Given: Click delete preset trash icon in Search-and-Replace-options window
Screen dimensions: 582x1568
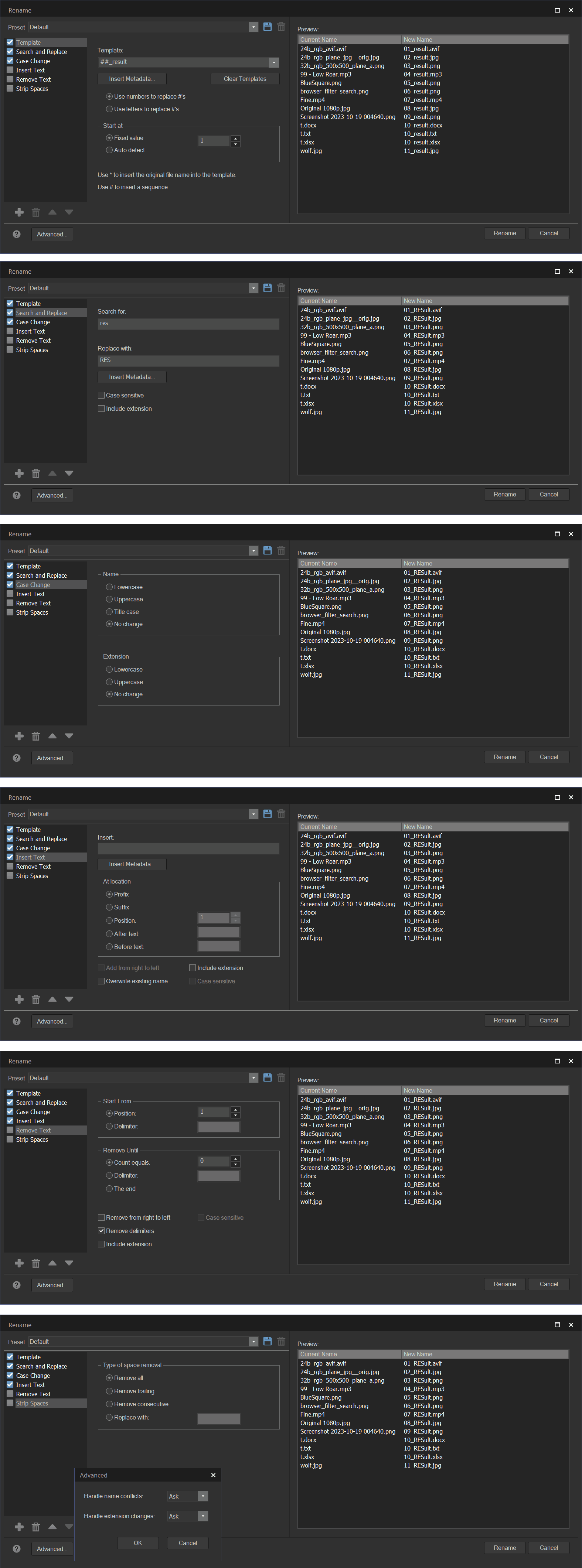Looking at the screenshot, I should 281,288.
